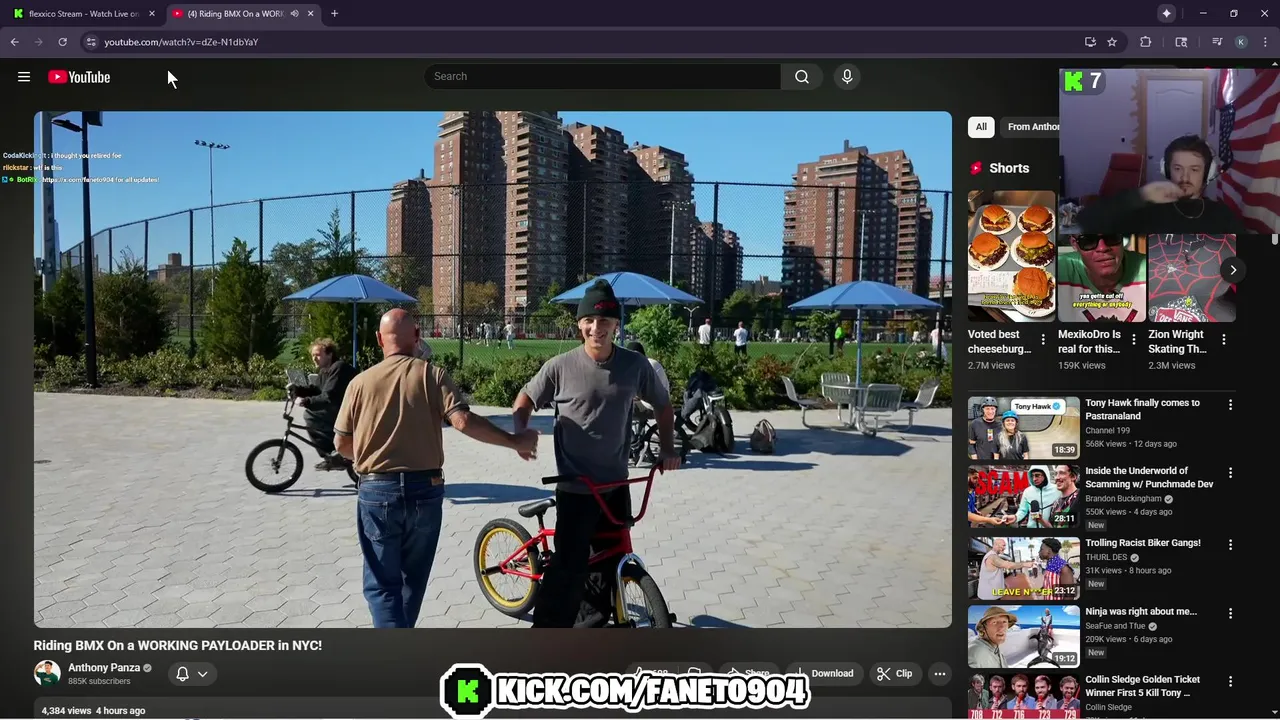This screenshot has width=1280, height=720.
Task: Open options for Tony Hawk Pastranaland video
Action: [1230, 405]
